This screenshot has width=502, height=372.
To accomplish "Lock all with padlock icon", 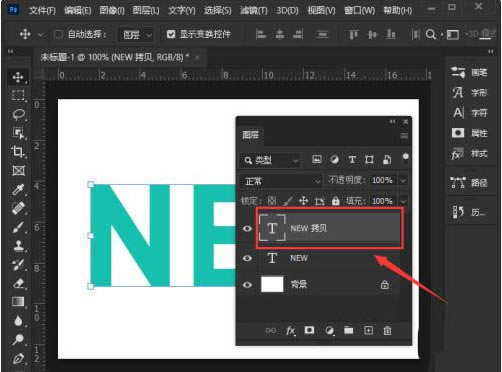I will [x=336, y=201].
